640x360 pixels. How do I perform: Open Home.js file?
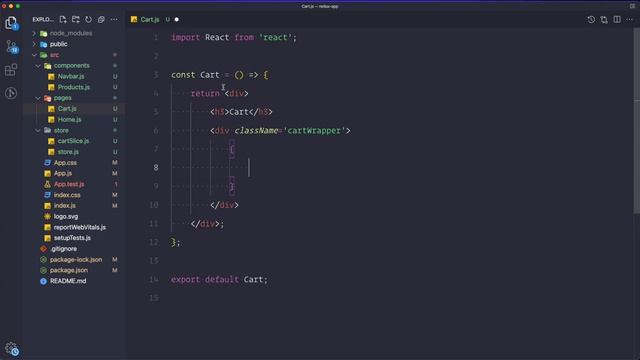point(69,120)
